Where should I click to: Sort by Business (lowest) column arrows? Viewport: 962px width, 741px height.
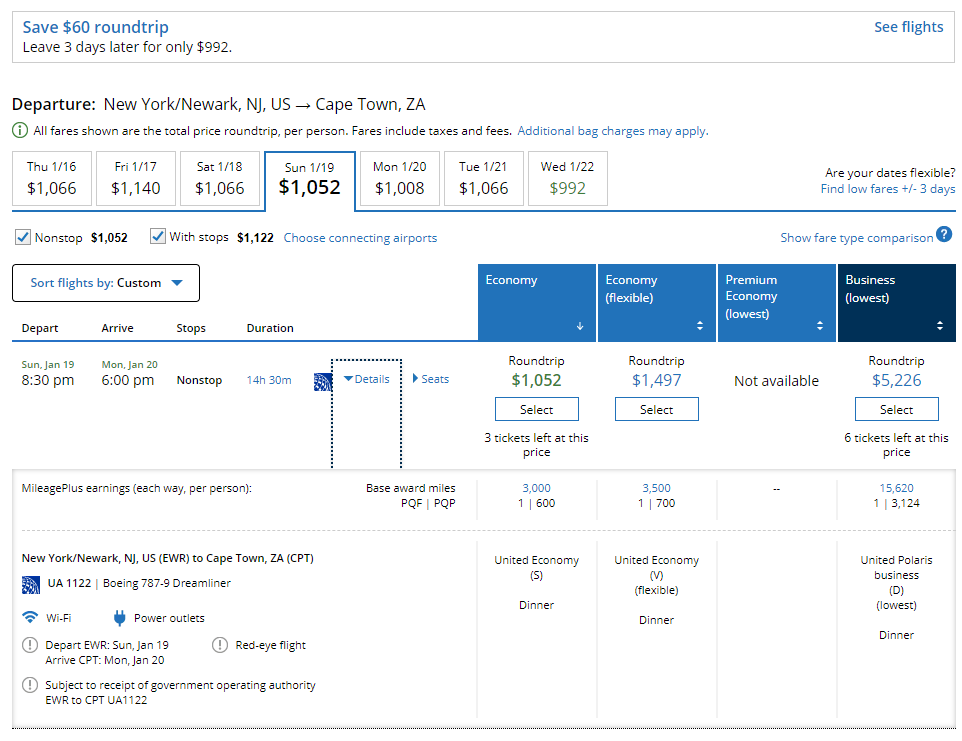coord(940,326)
